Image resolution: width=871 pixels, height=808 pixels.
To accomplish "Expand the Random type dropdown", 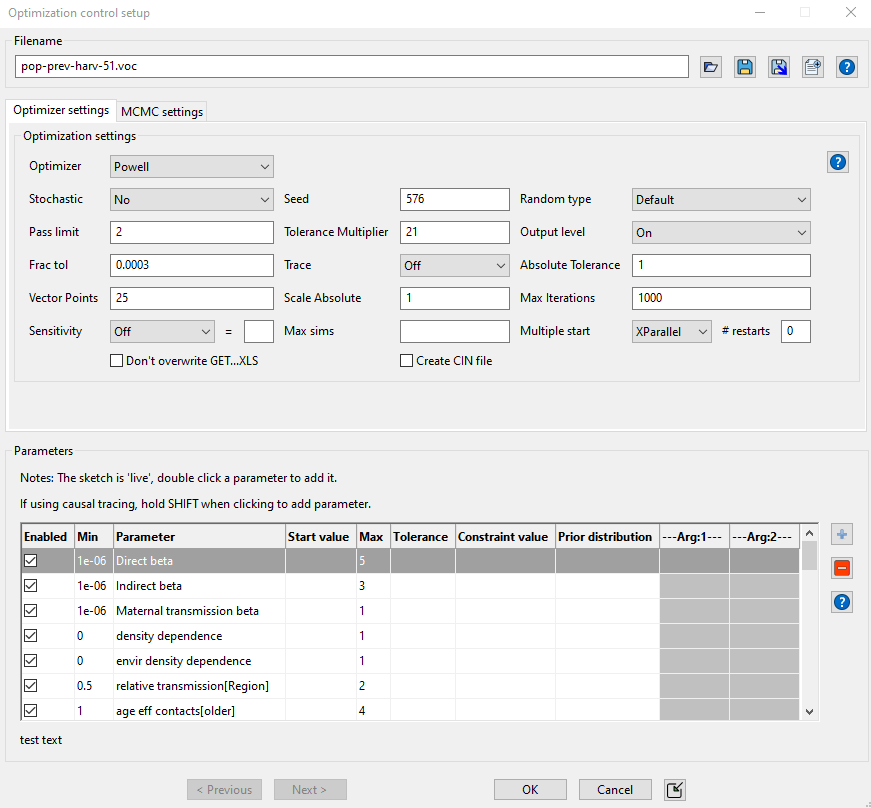I will point(720,199).
